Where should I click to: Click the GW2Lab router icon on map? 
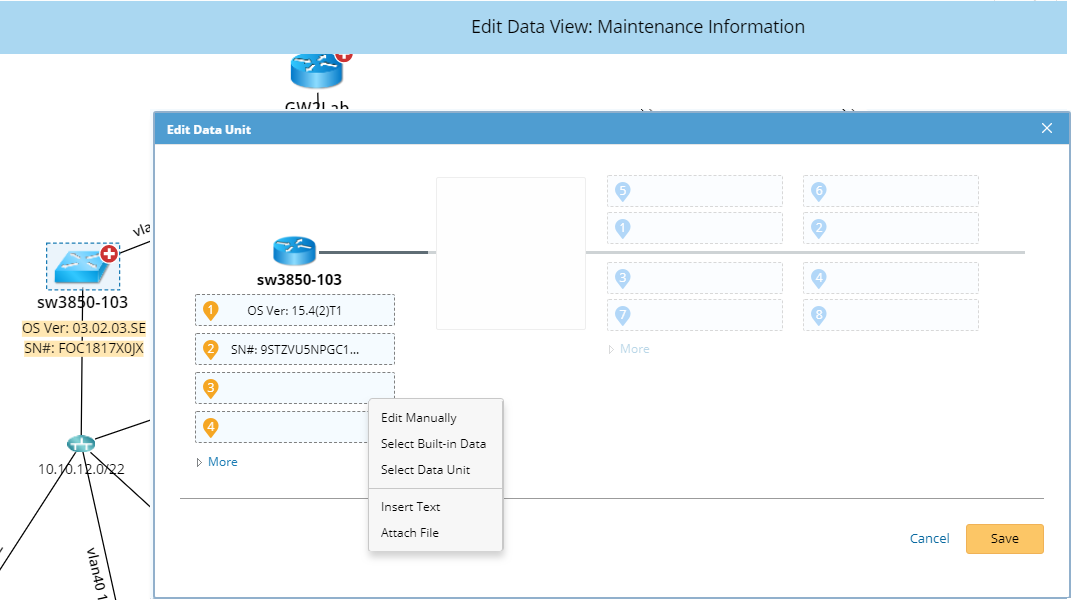[316, 70]
